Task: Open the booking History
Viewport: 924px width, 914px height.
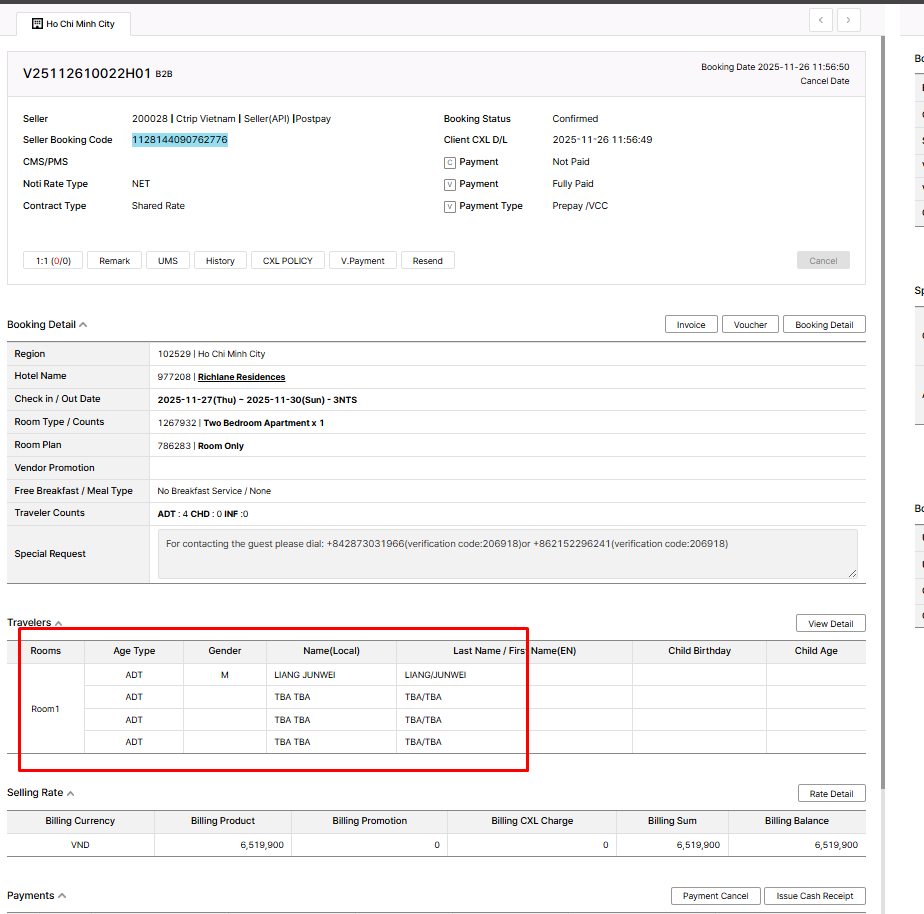Action: (220, 260)
